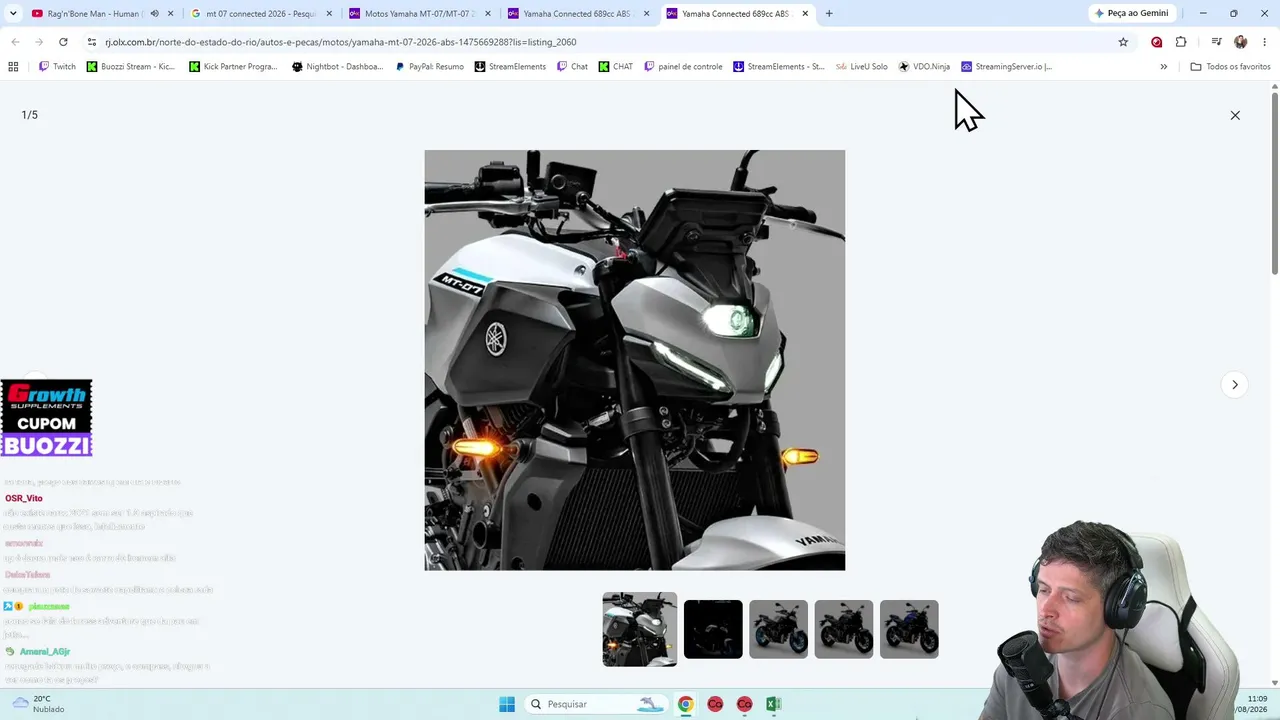
Task: Select the third motorcycle thumbnail
Action: (778, 629)
